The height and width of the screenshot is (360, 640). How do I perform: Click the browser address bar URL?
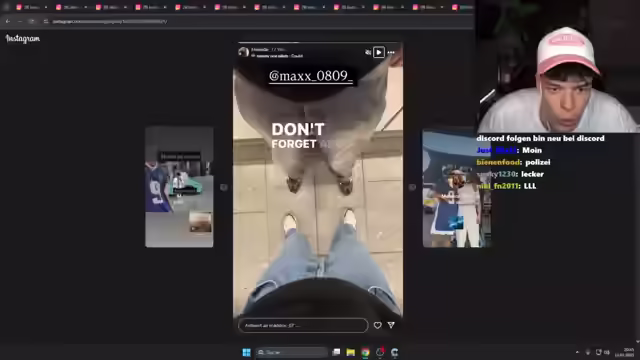[110, 21]
